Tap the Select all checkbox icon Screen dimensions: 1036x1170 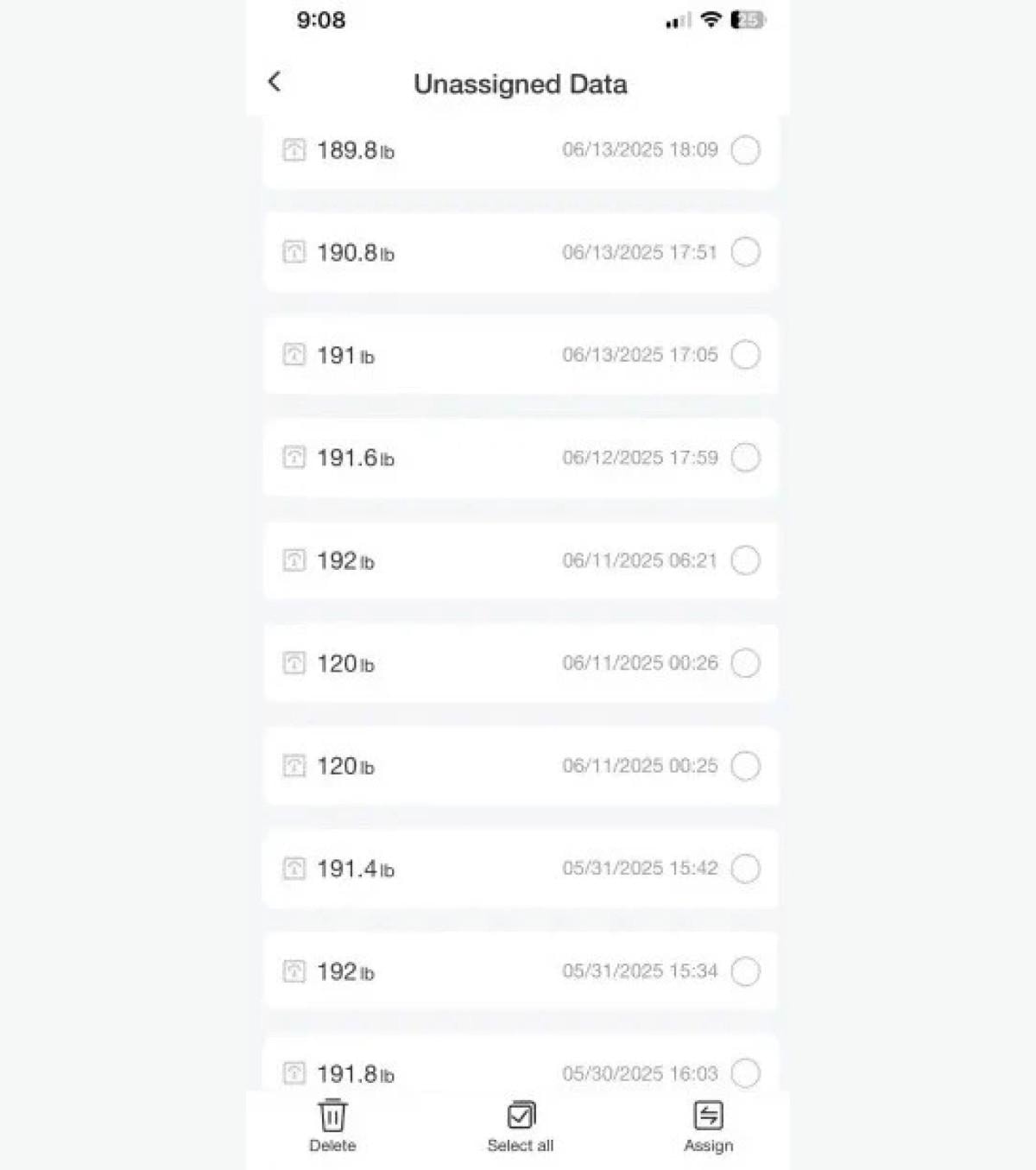tap(521, 1115)
